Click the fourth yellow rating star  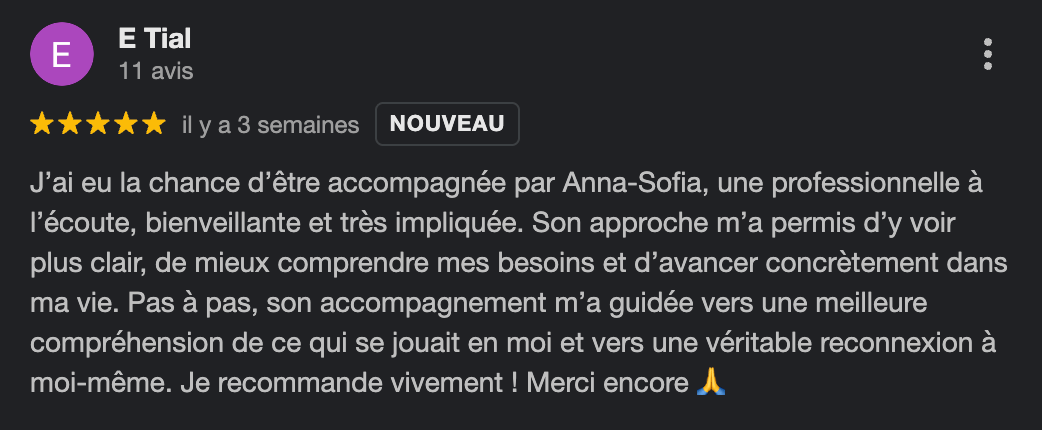point(125,125)
